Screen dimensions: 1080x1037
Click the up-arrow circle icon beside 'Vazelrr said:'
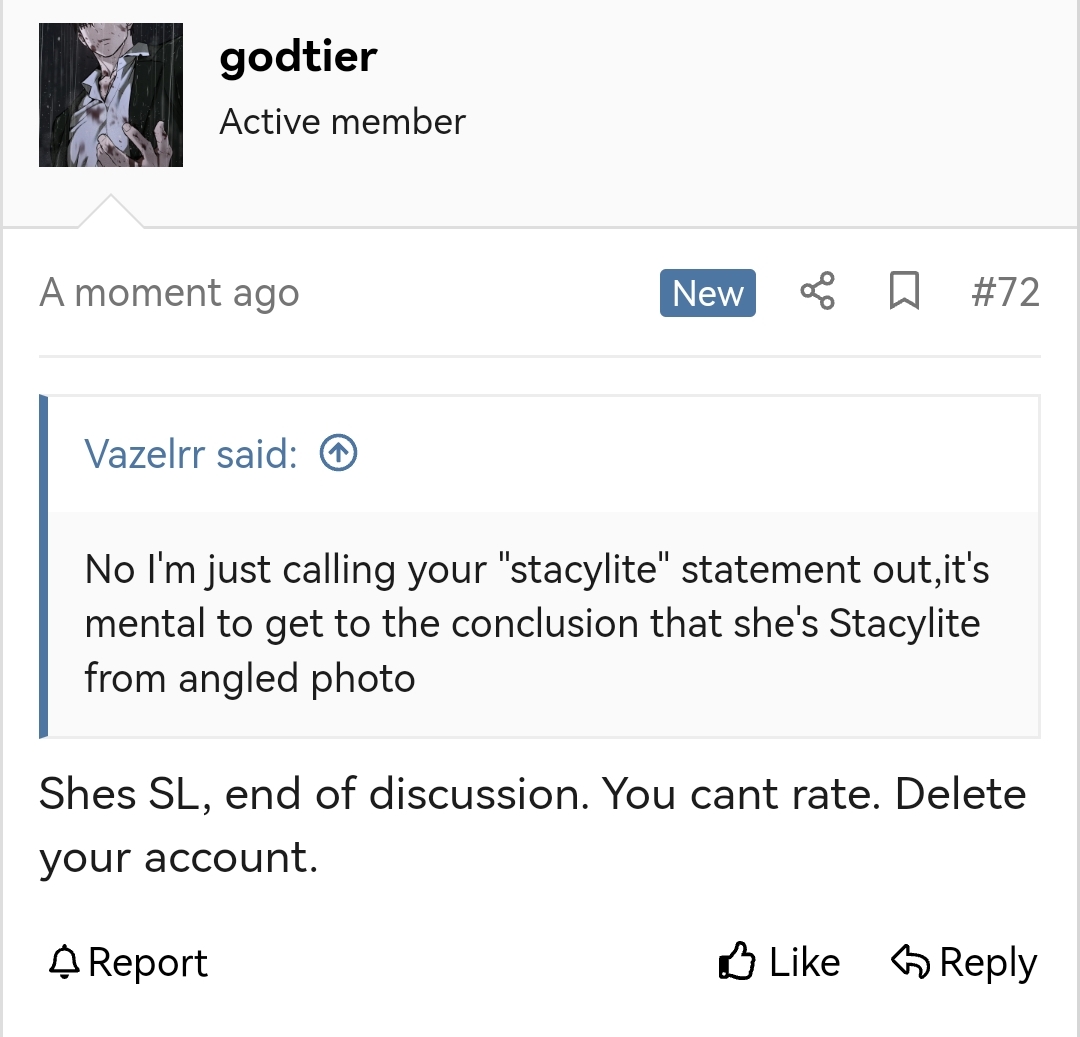click(338, 454)
